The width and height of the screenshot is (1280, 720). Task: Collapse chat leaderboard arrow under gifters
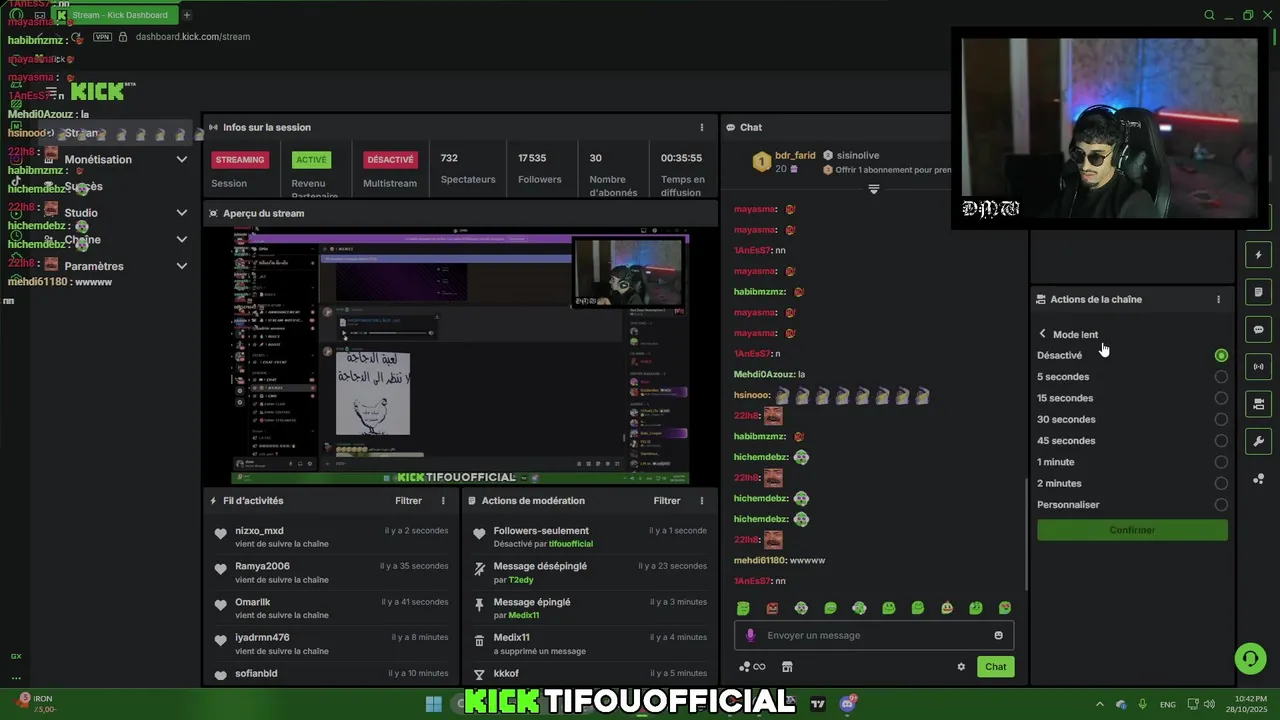[873, 188]
